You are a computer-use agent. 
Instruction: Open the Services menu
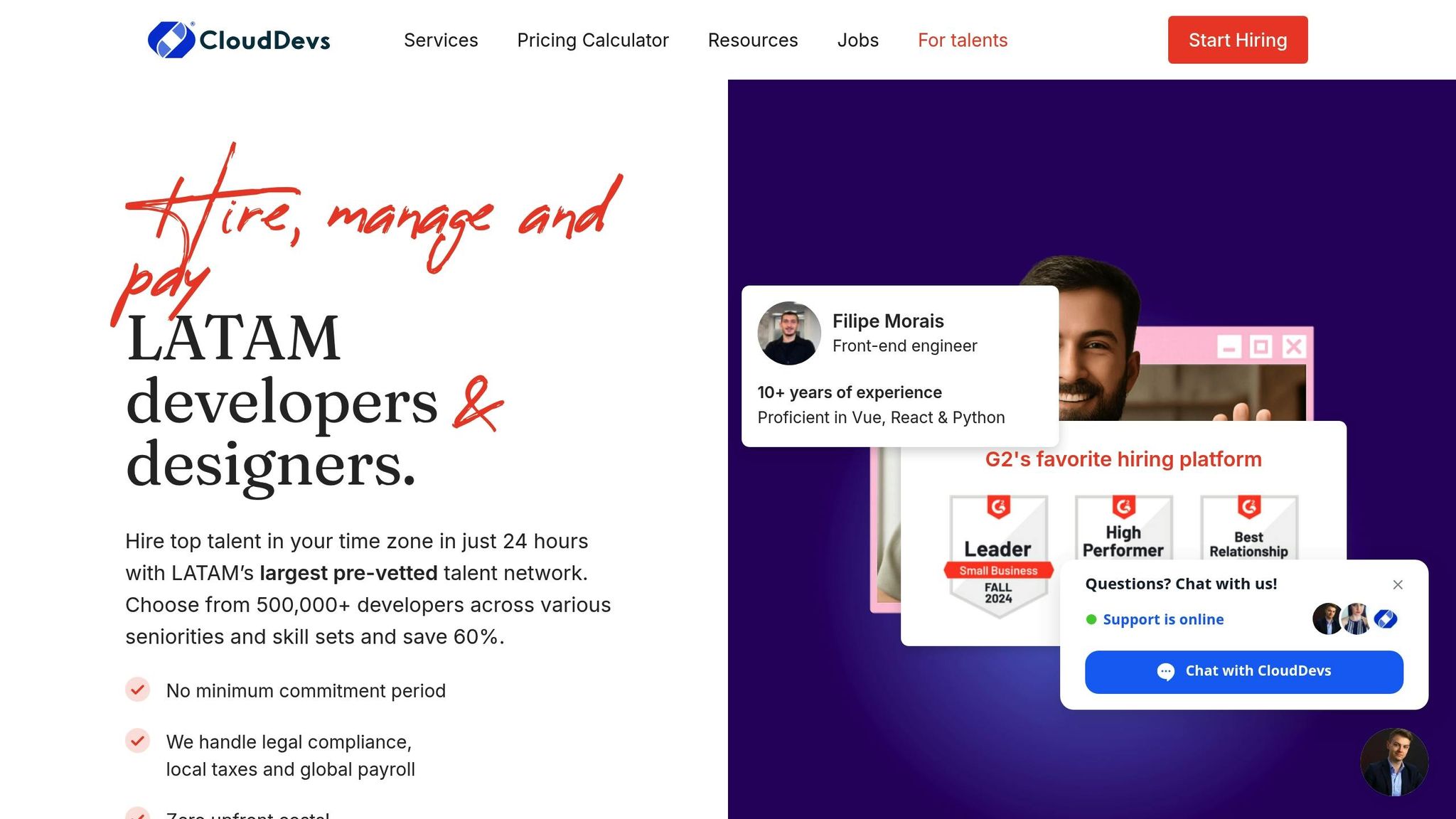(x=441, y=40)
